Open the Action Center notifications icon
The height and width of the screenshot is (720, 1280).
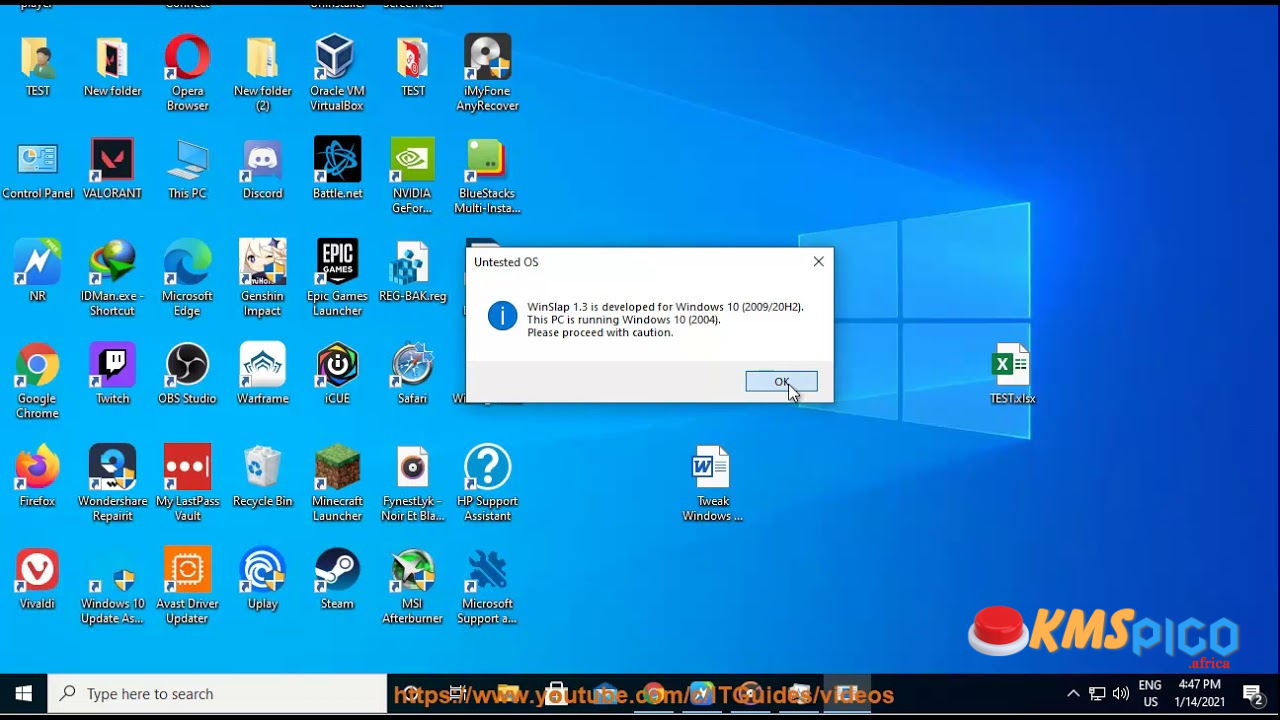1254,693
